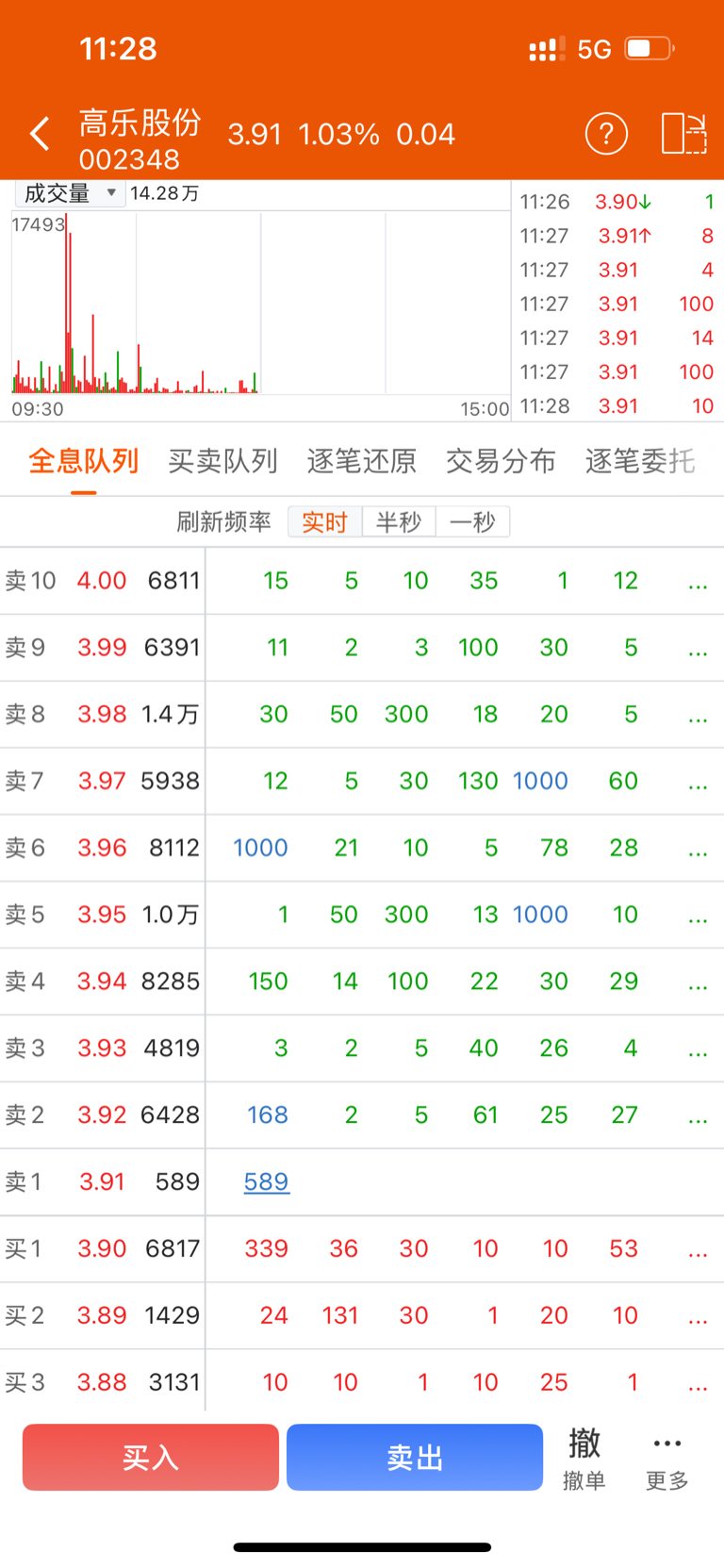The image size is (724, 1568).
Task: Switch to the 全息队列 tab
Action: pos(84,461)
